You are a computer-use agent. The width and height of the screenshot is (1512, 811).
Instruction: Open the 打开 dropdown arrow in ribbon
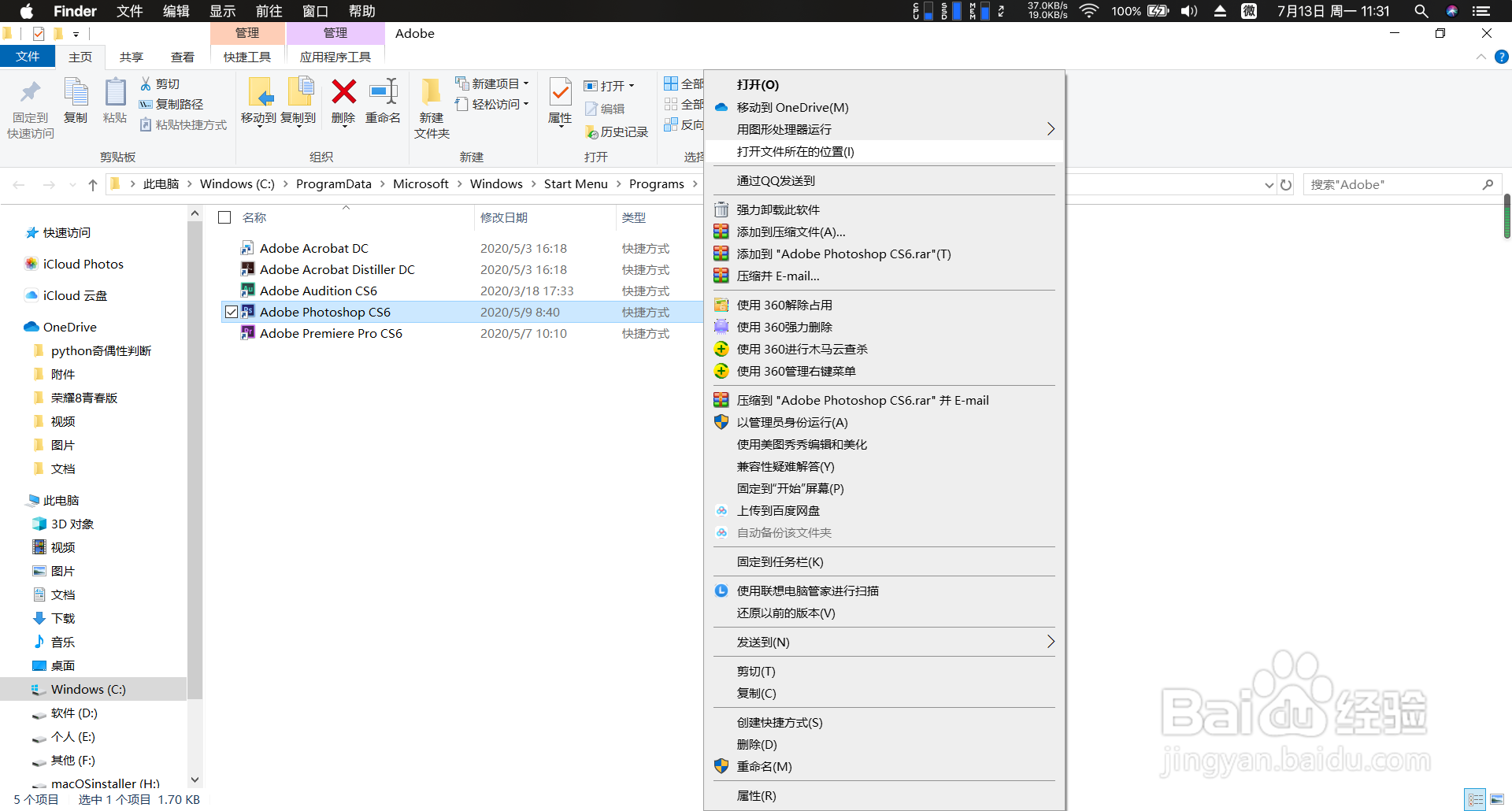point(632,85)
